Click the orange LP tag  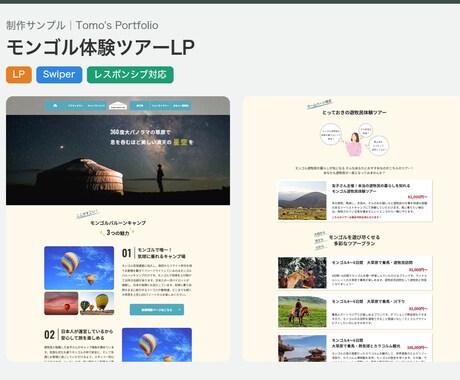click(19, 74)
